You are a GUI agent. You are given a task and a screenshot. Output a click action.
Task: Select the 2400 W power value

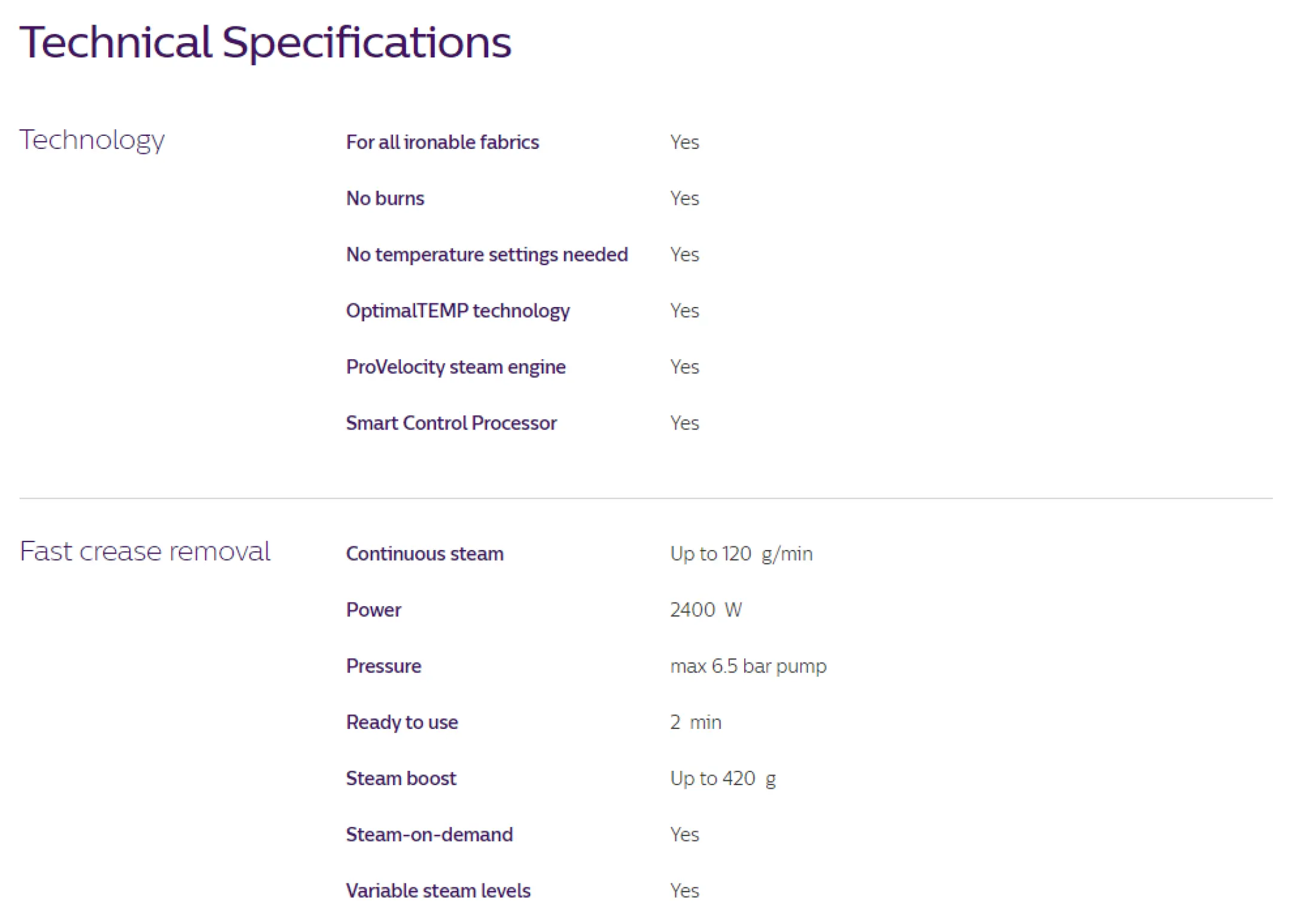tap(706, 610)
